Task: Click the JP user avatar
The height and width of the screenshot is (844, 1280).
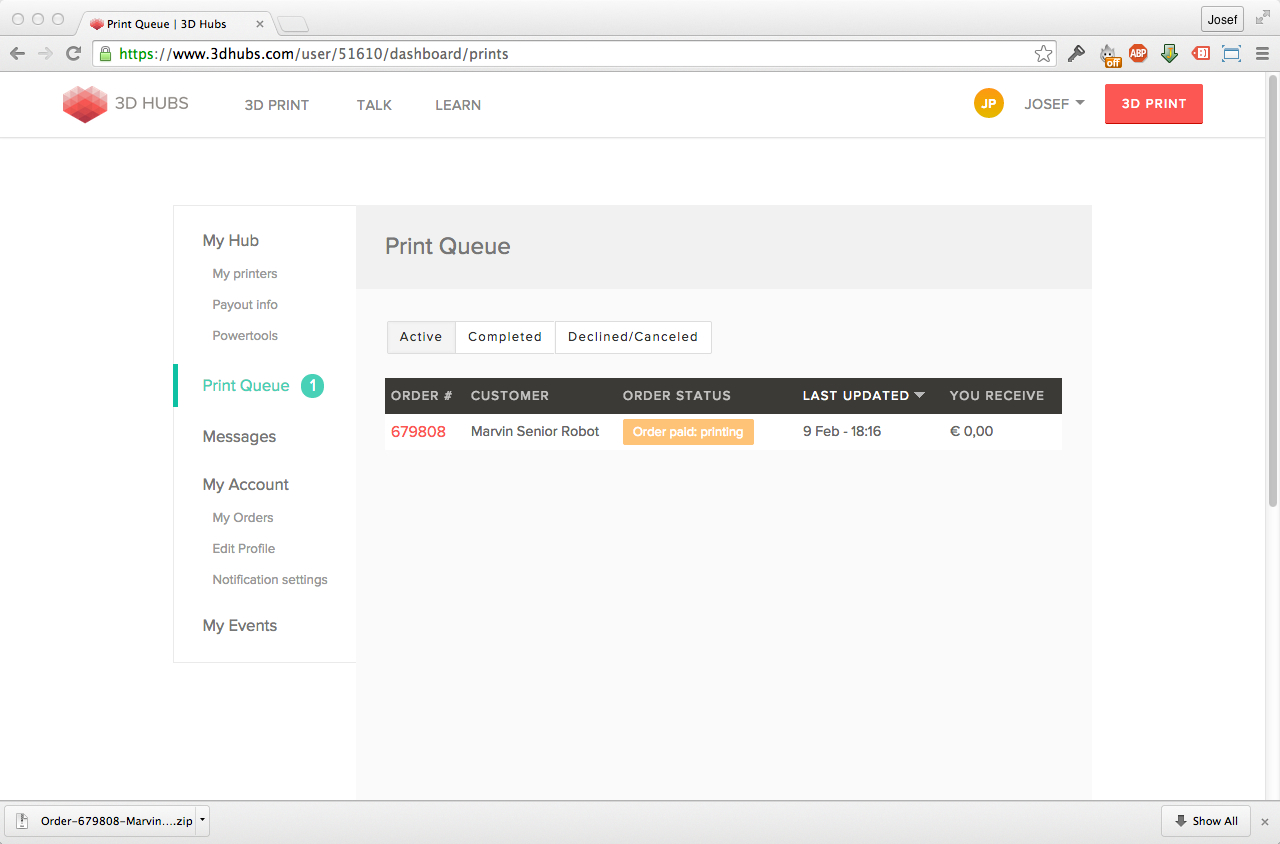Action: (988, 103)
